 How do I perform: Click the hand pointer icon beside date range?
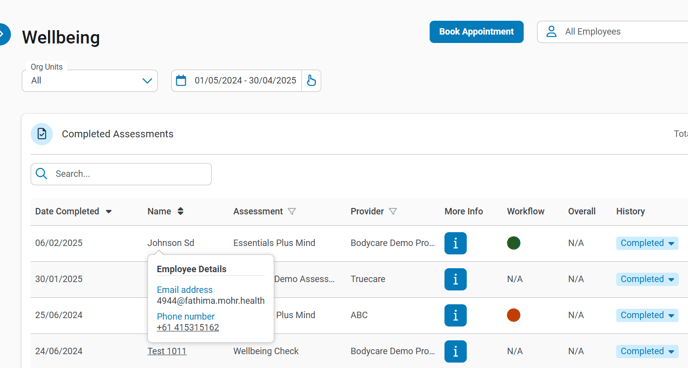click(311, 81)
